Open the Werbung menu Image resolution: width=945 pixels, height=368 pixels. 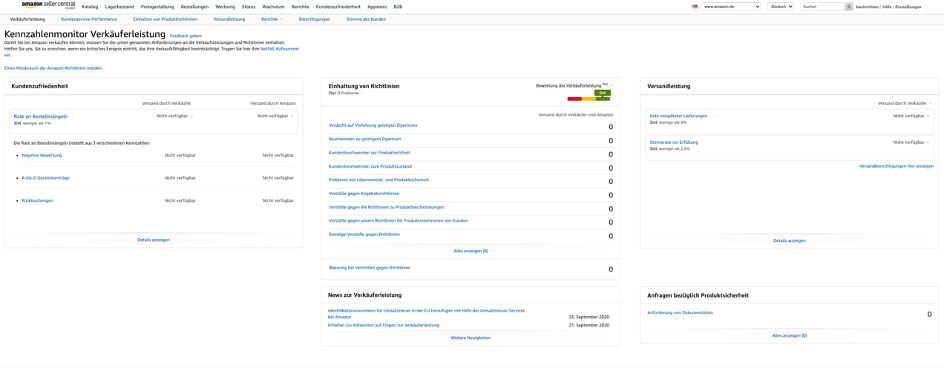[x=225, y=7]
